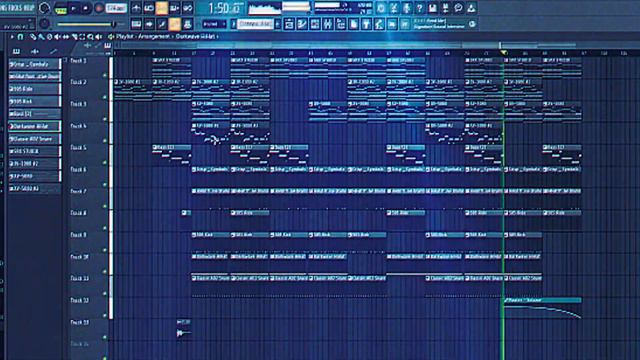Select the playlist draw pencil tool

[33, 37]
